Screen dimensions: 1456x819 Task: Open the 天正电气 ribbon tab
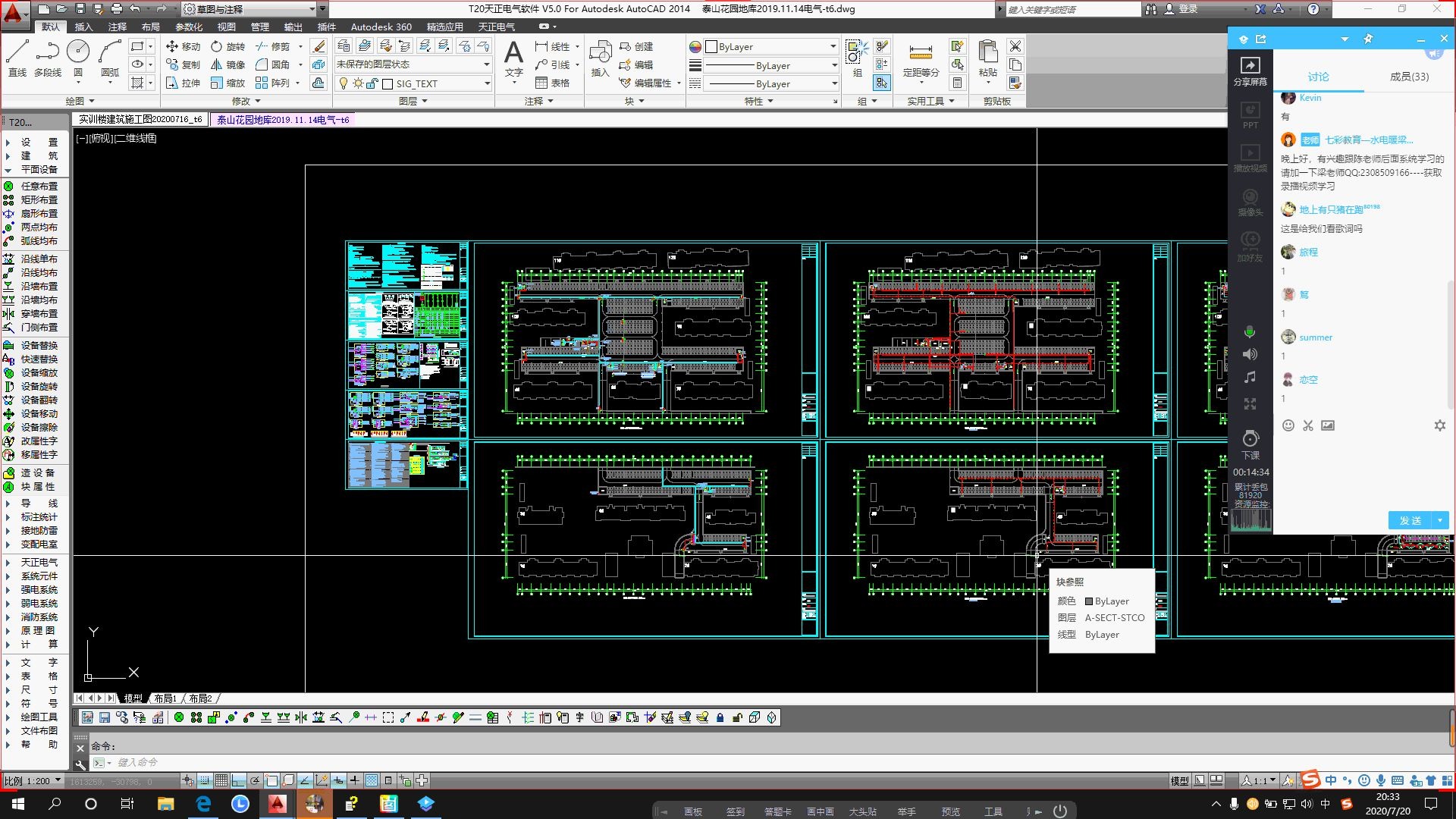[496, 27]
